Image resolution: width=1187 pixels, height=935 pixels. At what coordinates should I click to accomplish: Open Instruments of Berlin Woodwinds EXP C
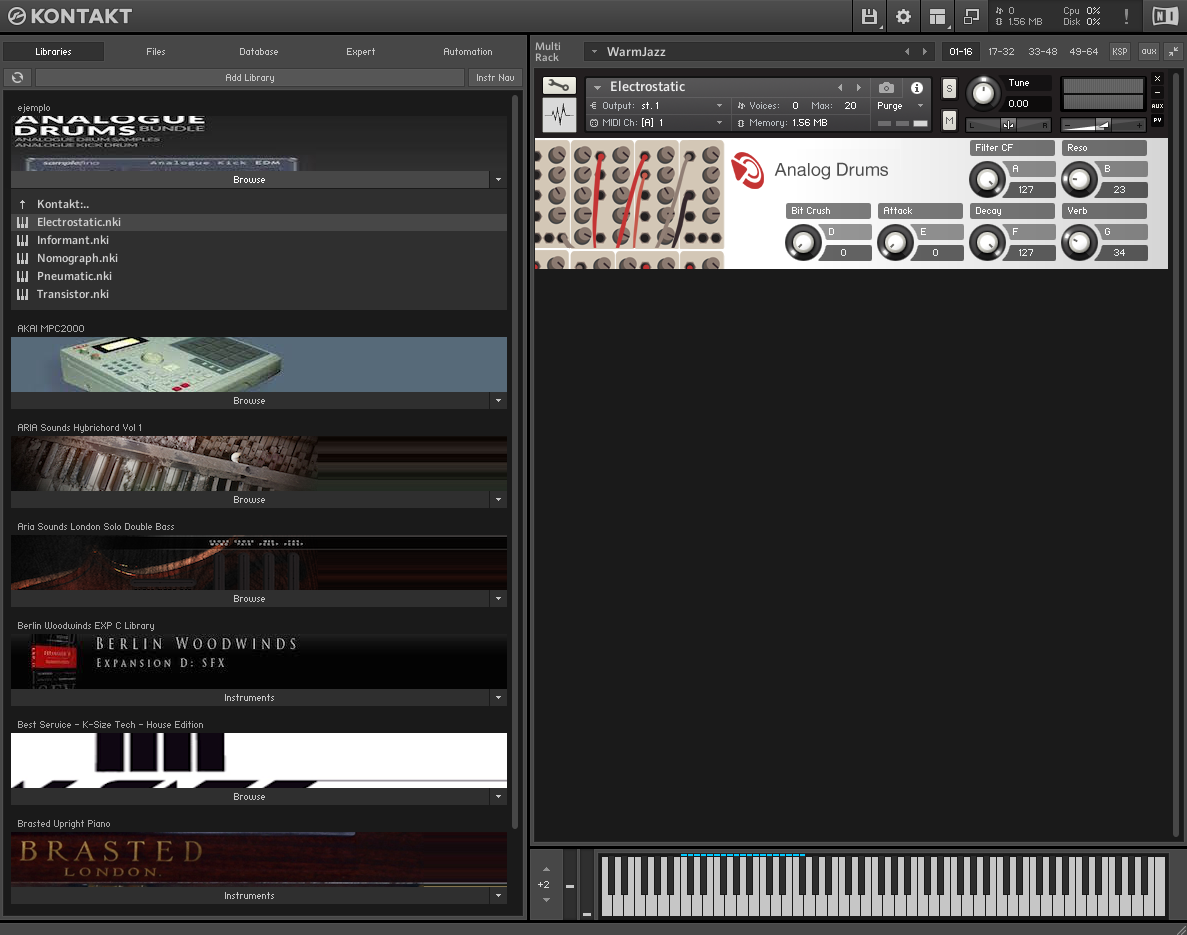[x=250, y=698]
